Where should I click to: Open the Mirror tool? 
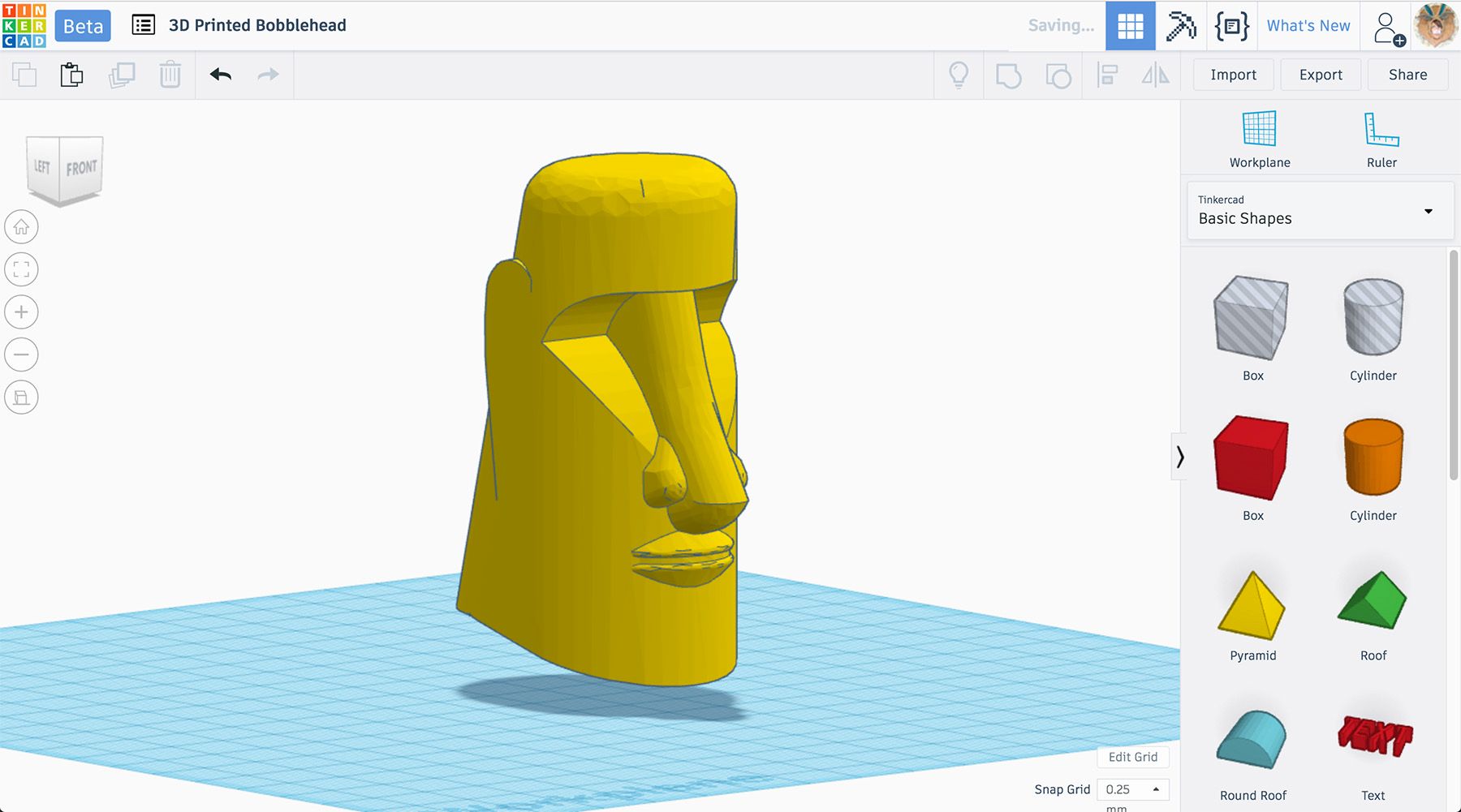tap(1154, 75)
